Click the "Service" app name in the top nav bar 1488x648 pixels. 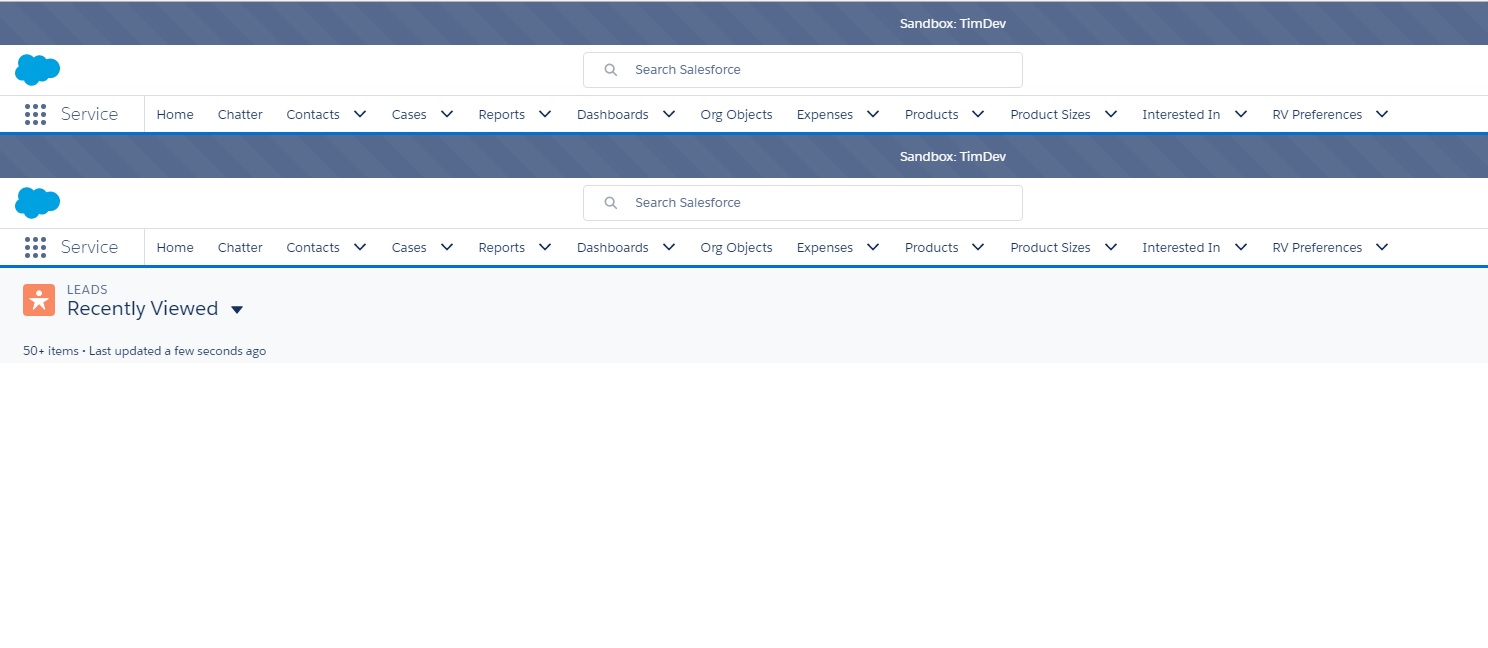coord(89,114)
